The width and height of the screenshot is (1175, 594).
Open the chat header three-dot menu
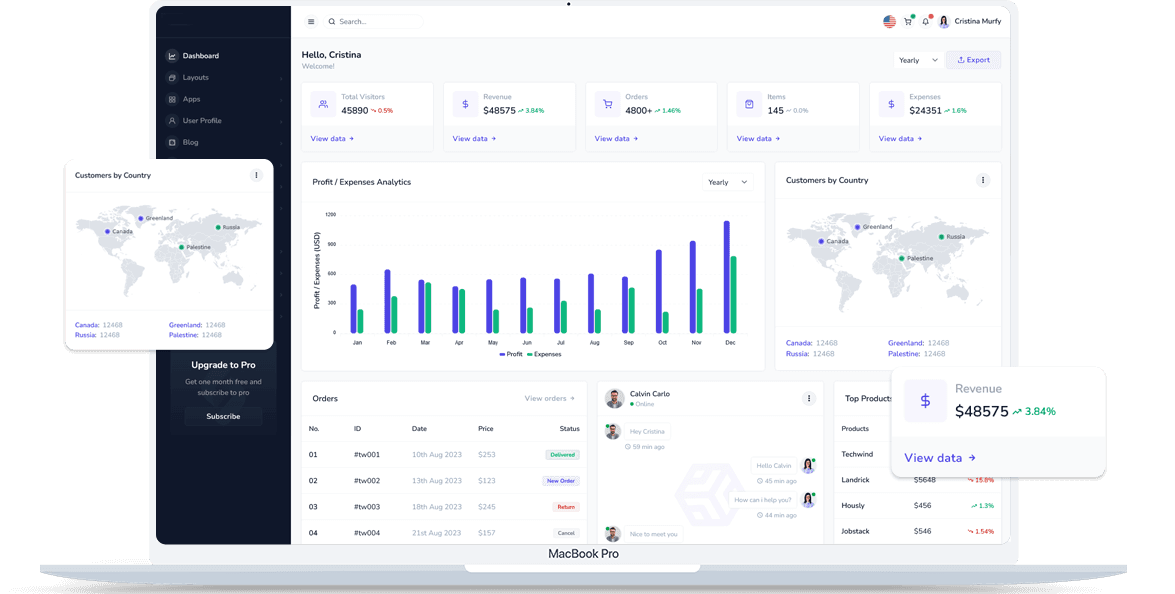click(809, 398)
